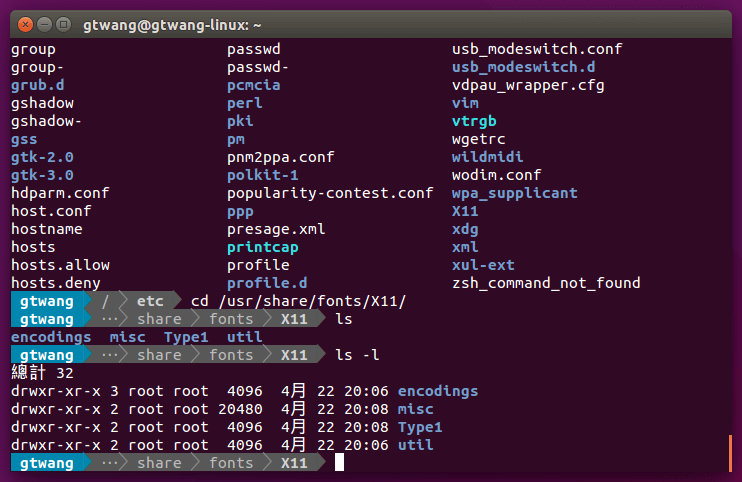Click the 總計 32 total line

tap(43, 373)
